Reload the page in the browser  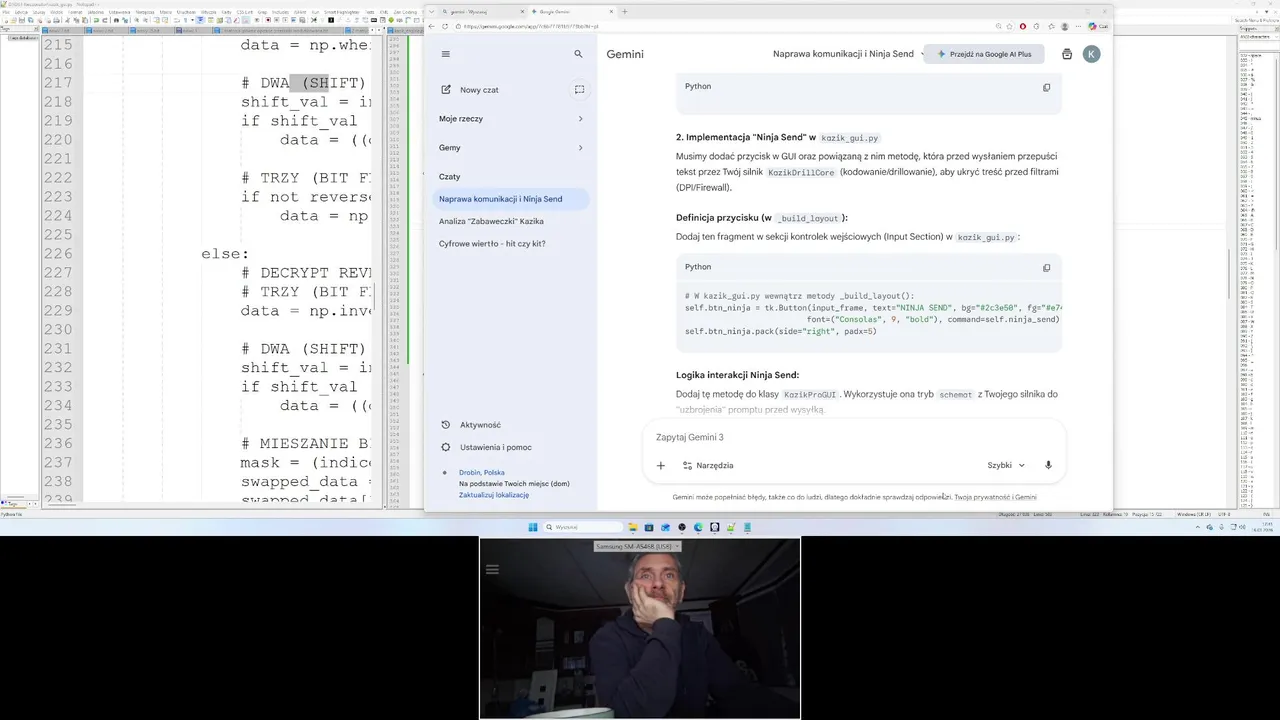[x=446, y=26]
